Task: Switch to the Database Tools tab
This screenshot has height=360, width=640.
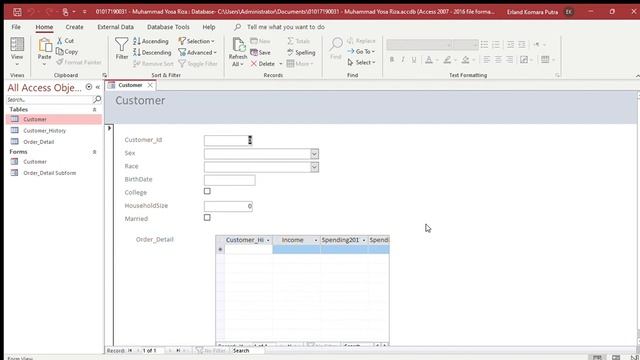Action: pyautogui.click(x=168, y=27)
